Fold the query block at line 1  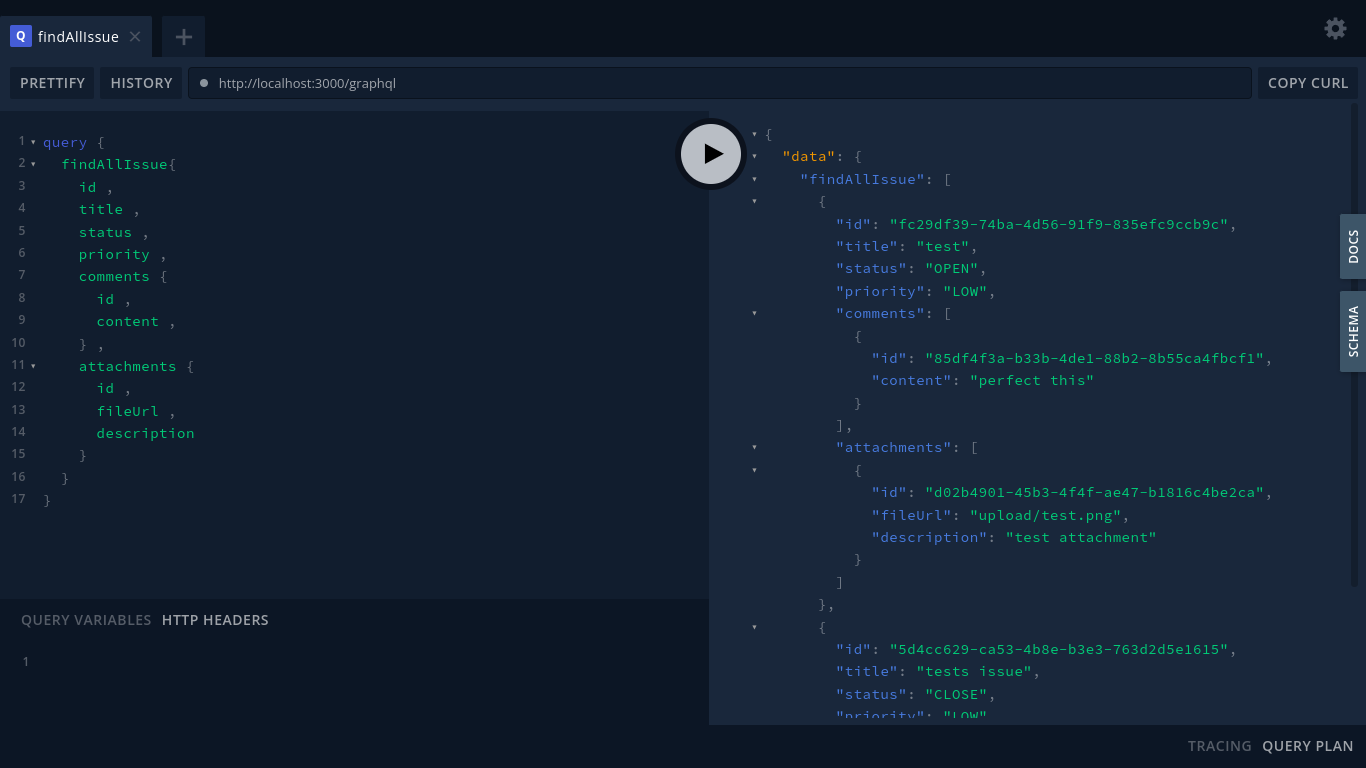[x=33, y=141]
